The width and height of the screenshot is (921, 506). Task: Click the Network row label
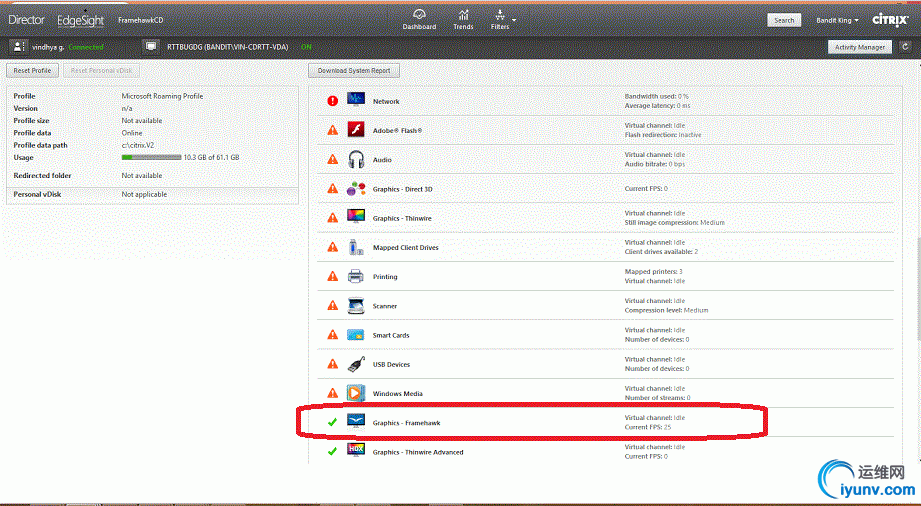pyautogui.click(x=386, y=102)
